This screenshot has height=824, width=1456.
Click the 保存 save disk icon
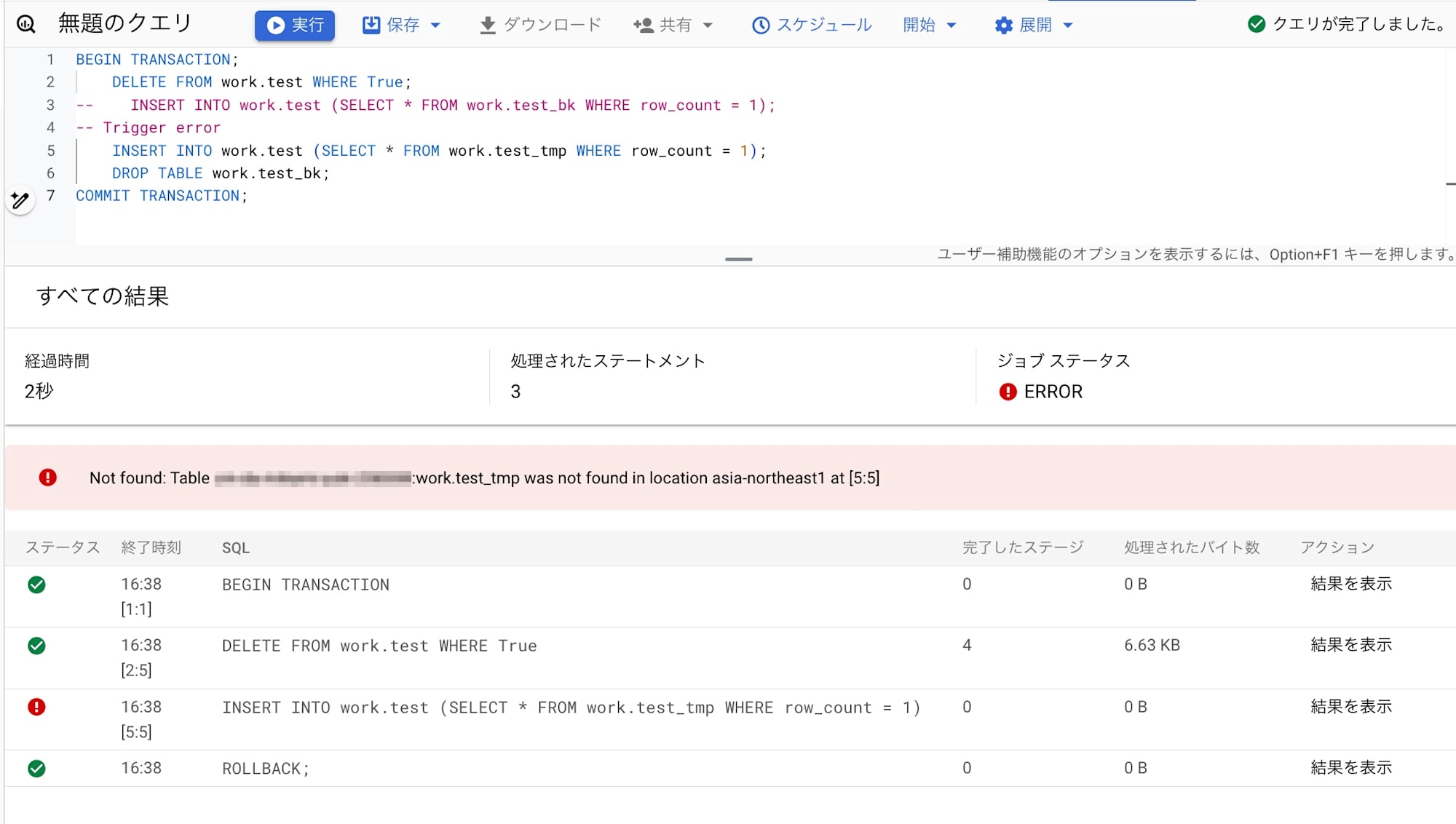click(x=371, y=25)
